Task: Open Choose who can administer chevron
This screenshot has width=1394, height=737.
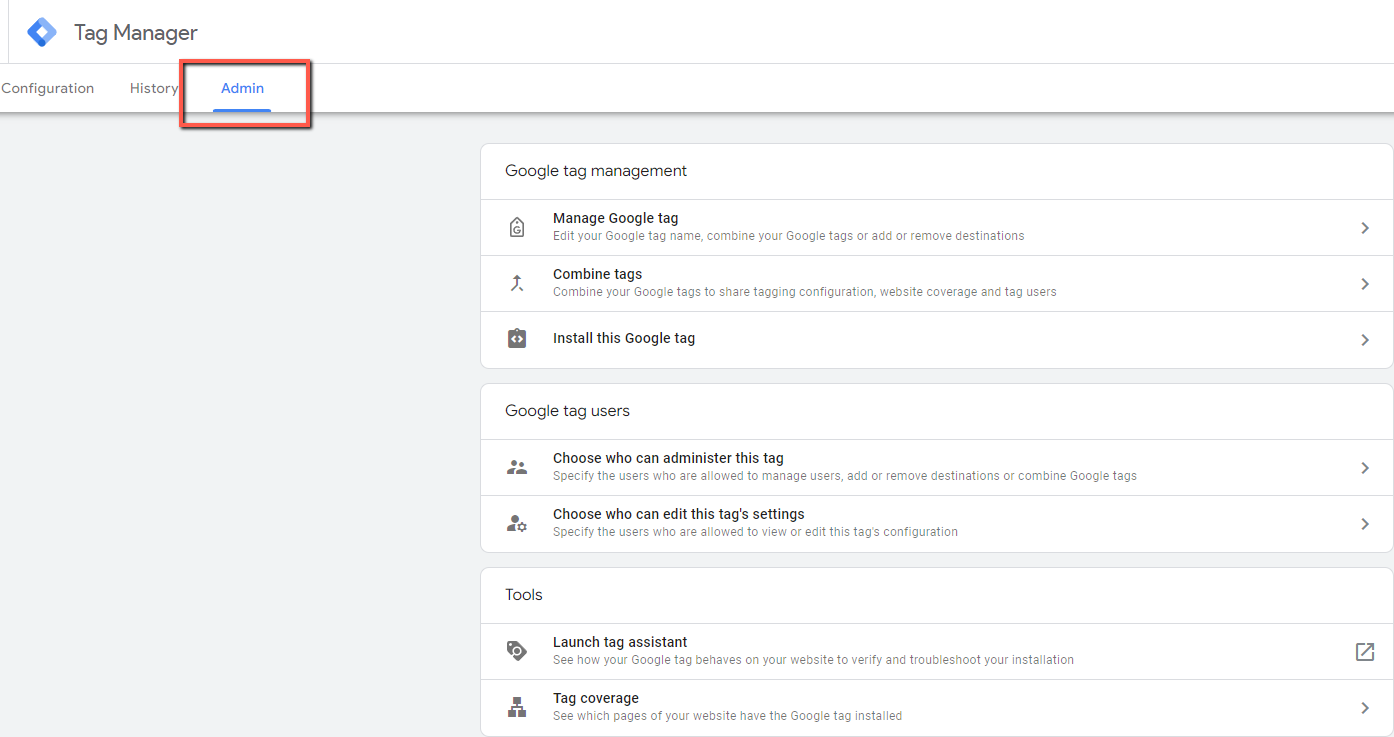Action: pos(1365,468)
